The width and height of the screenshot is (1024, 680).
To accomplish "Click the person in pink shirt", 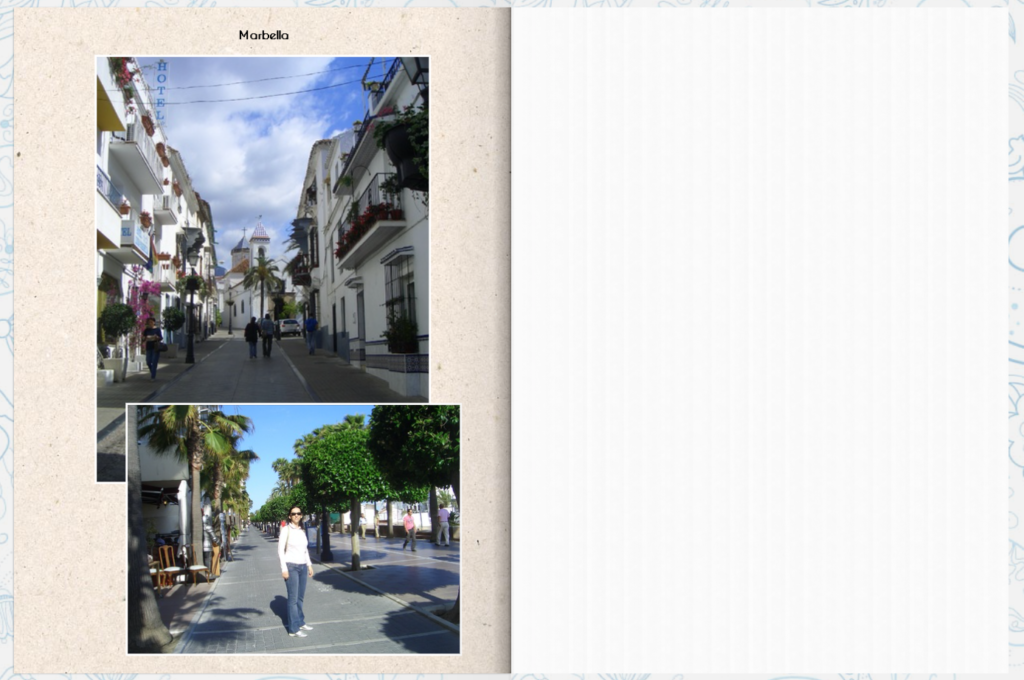I will pos(409,530).
